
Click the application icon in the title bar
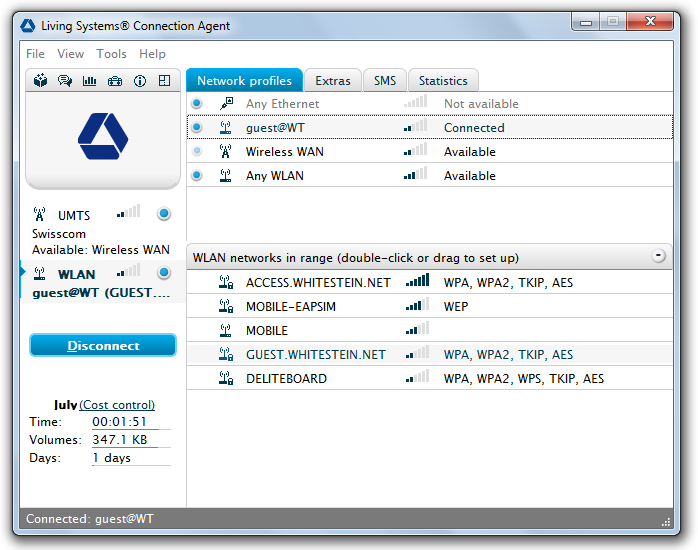28,26
